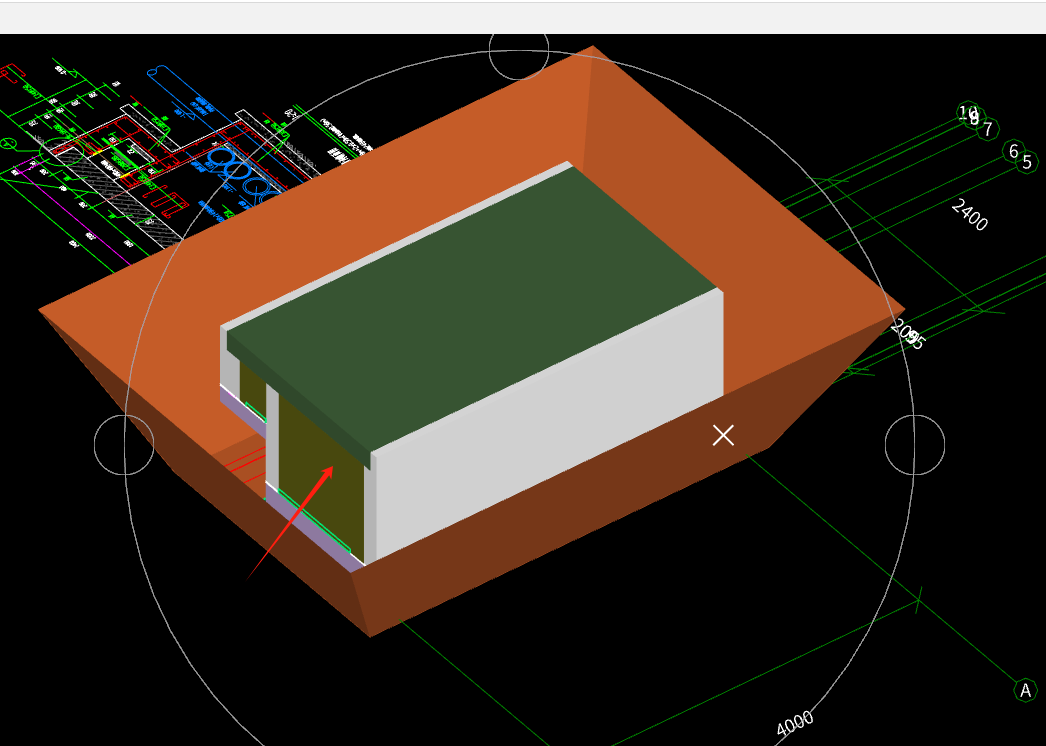Click the 4000 dimension text

tap(795, 723)
